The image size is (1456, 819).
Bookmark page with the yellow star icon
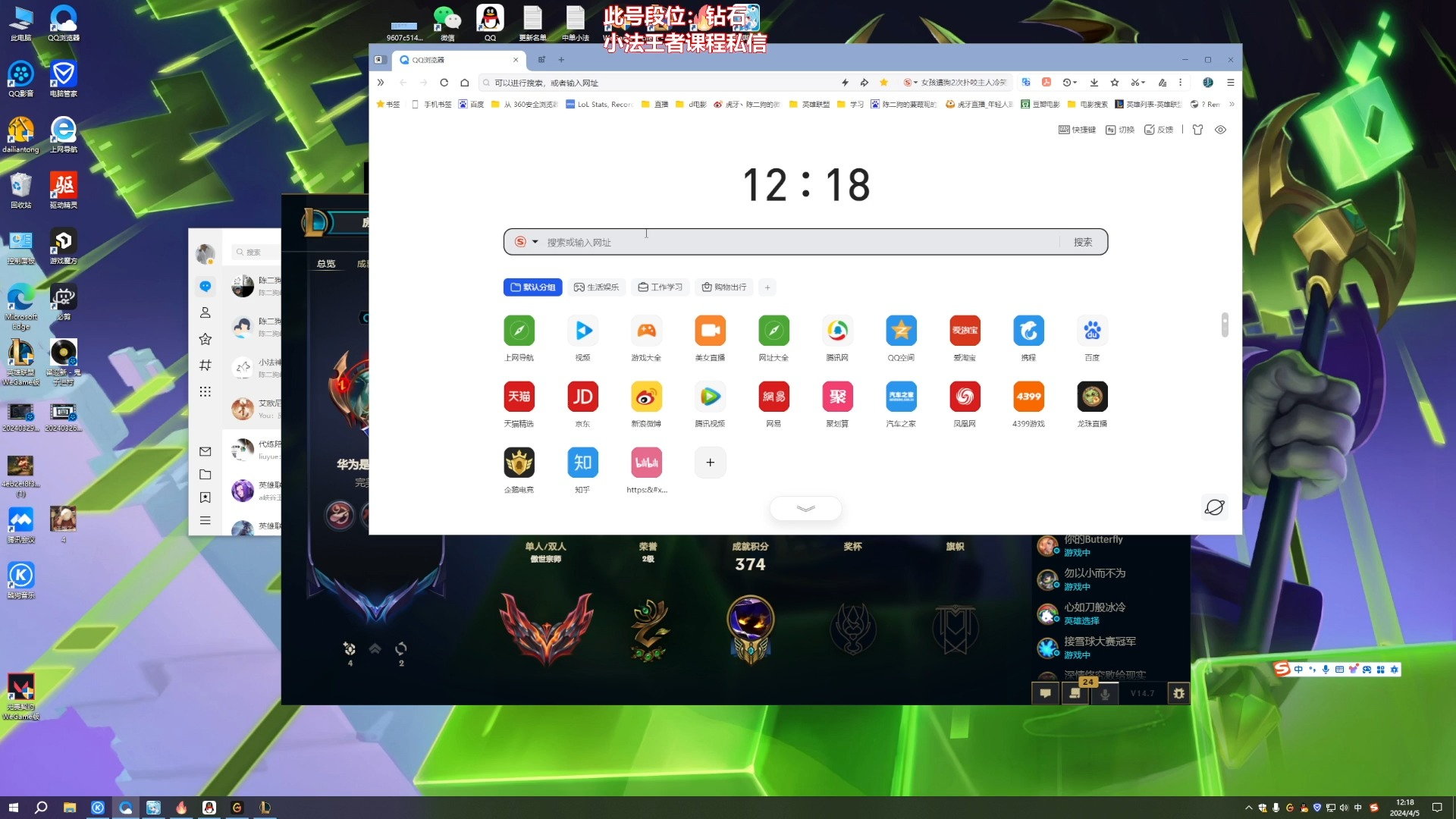click(883, 83)
